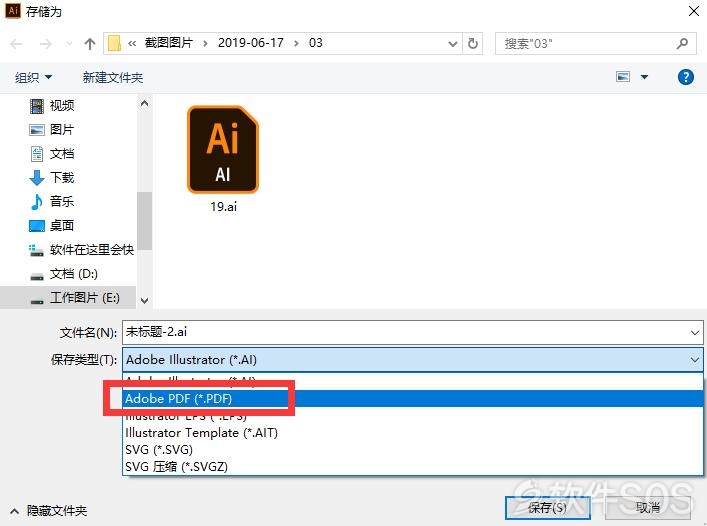Open recent locations dropdown arrow
This screenshot has height=526, width=707.
(x=69, y=44)
